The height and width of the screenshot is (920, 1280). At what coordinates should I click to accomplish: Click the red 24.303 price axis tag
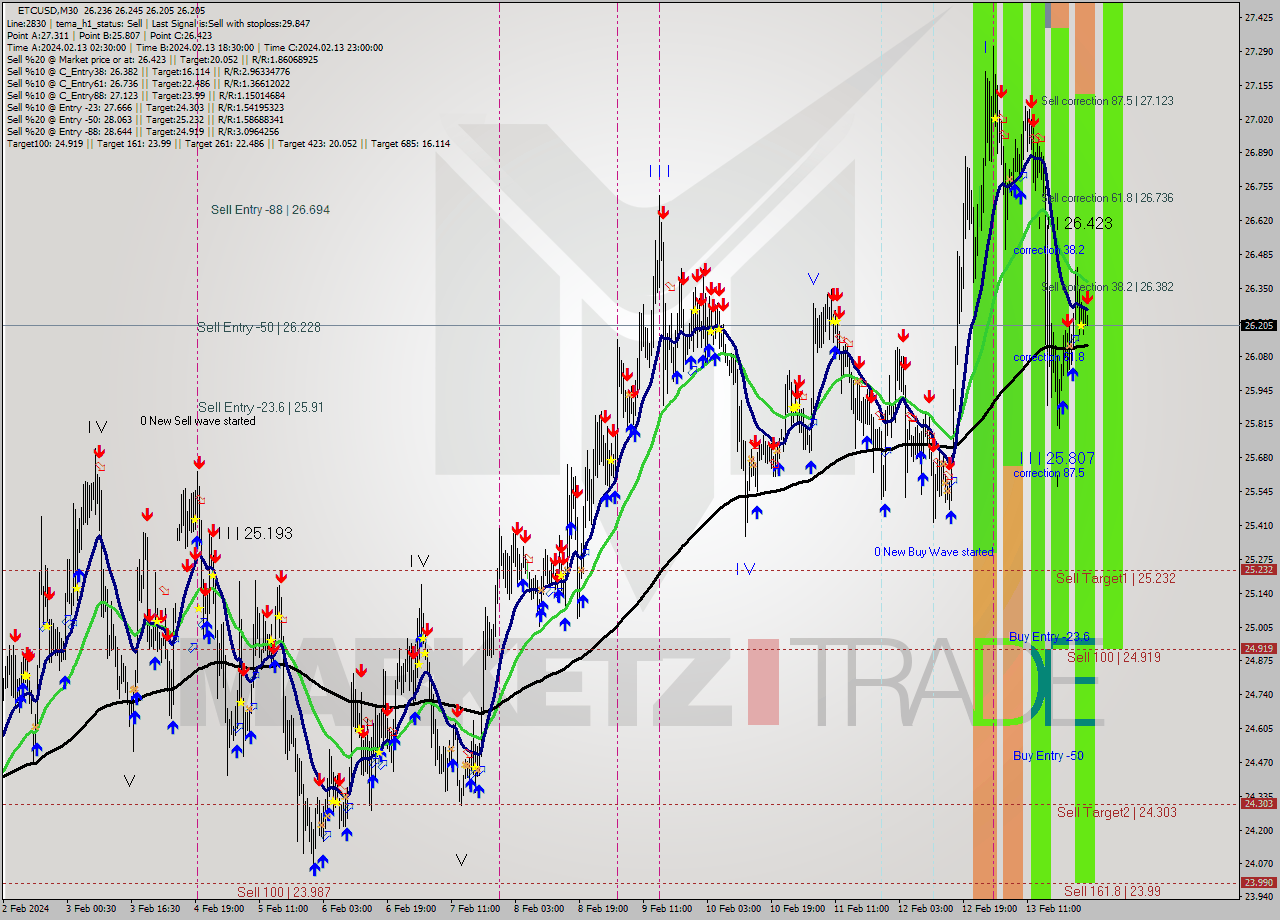[1258, 804]
